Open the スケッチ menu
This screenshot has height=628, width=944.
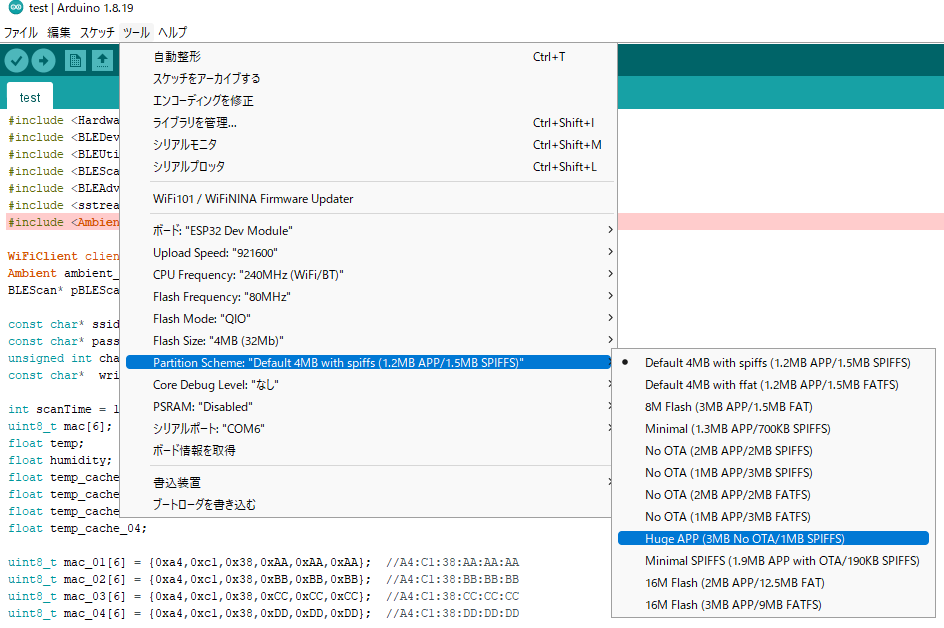97,33
